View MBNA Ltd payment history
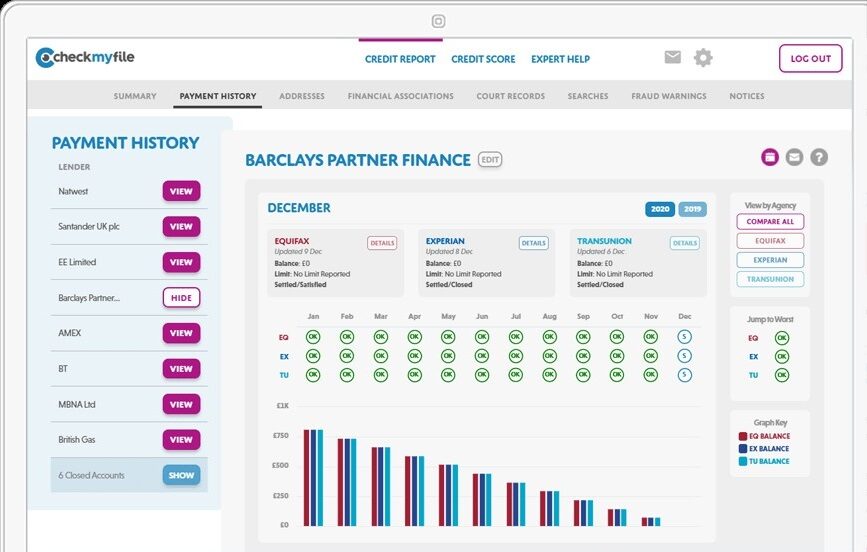The width and height of the screenshot is (867, 552). (x=181, y=404)
